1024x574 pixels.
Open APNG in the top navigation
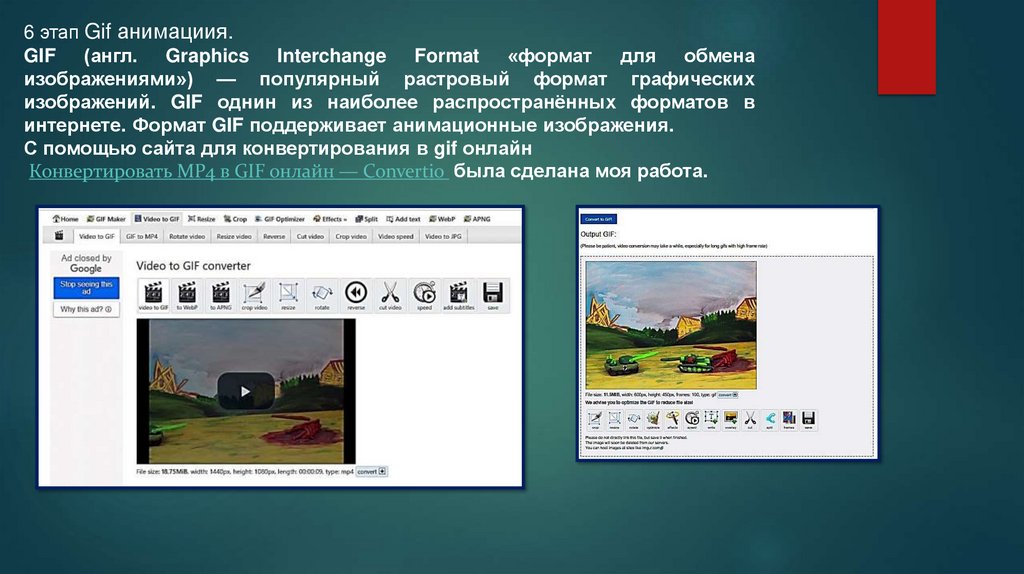coord(477,219)
